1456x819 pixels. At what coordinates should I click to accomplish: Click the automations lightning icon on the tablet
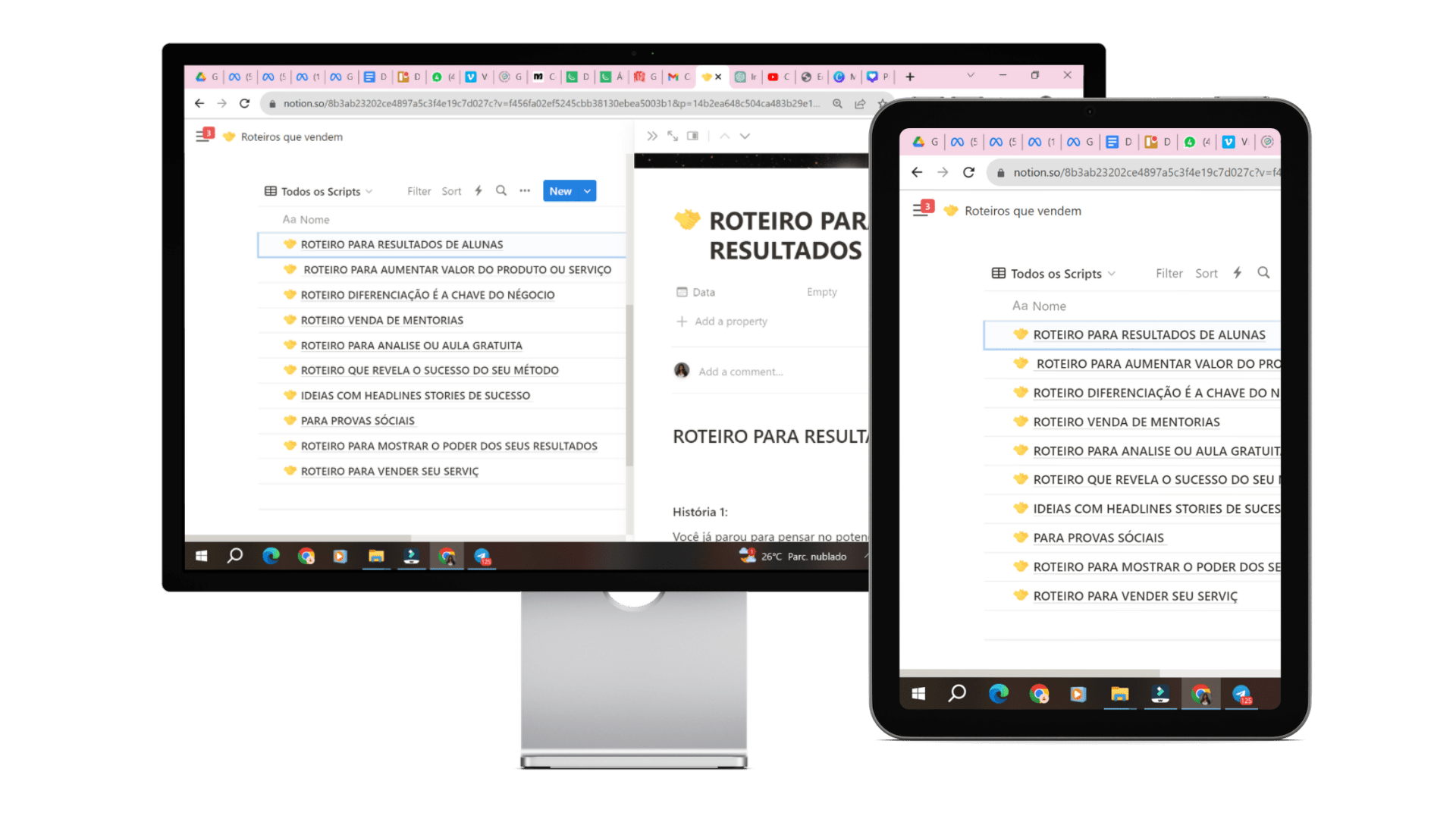[1238, 273]
